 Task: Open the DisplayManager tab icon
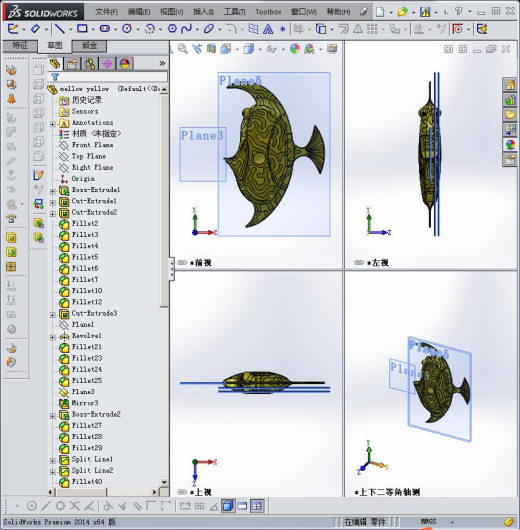(x=125, y=64)
